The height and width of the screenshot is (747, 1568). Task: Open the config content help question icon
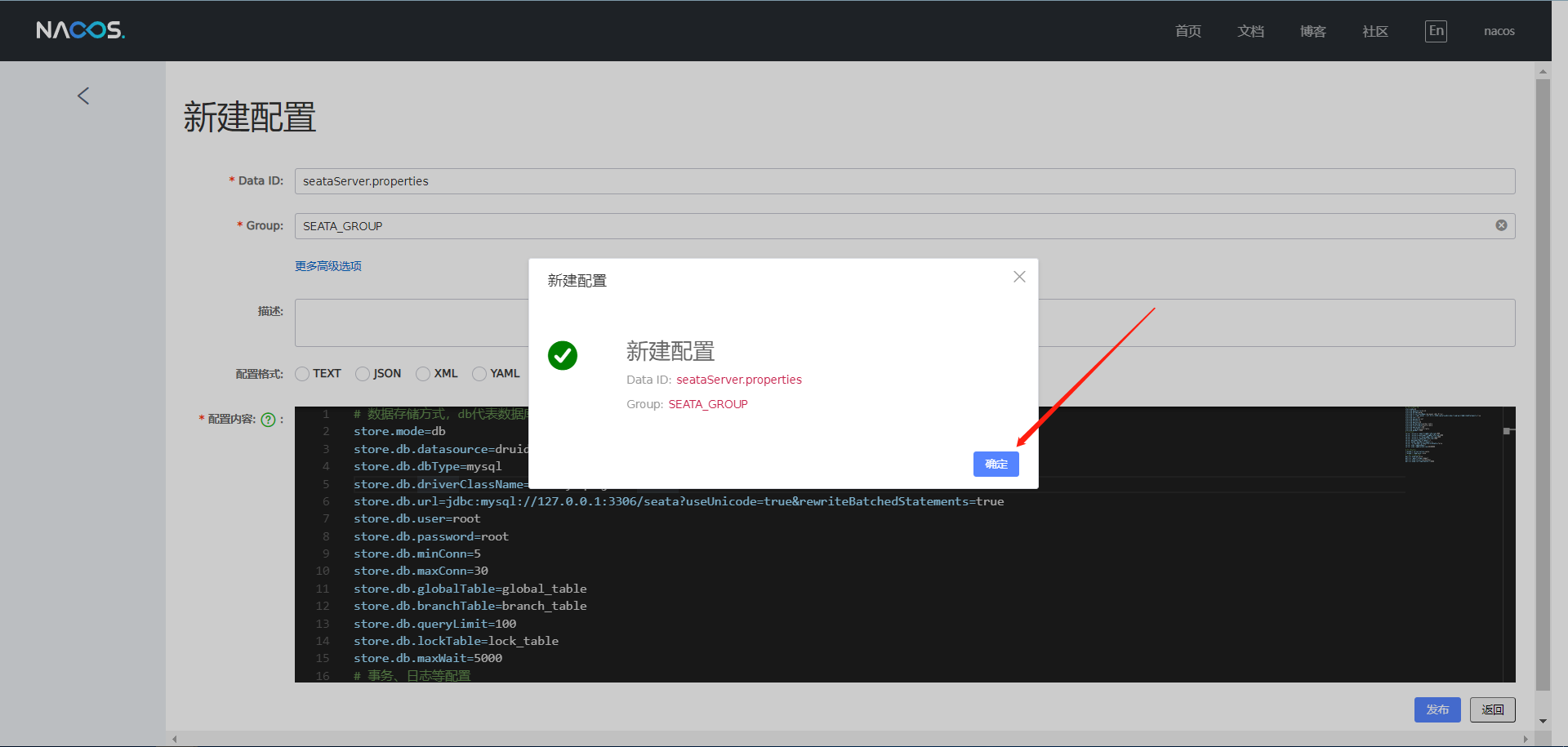pos(268,420)
